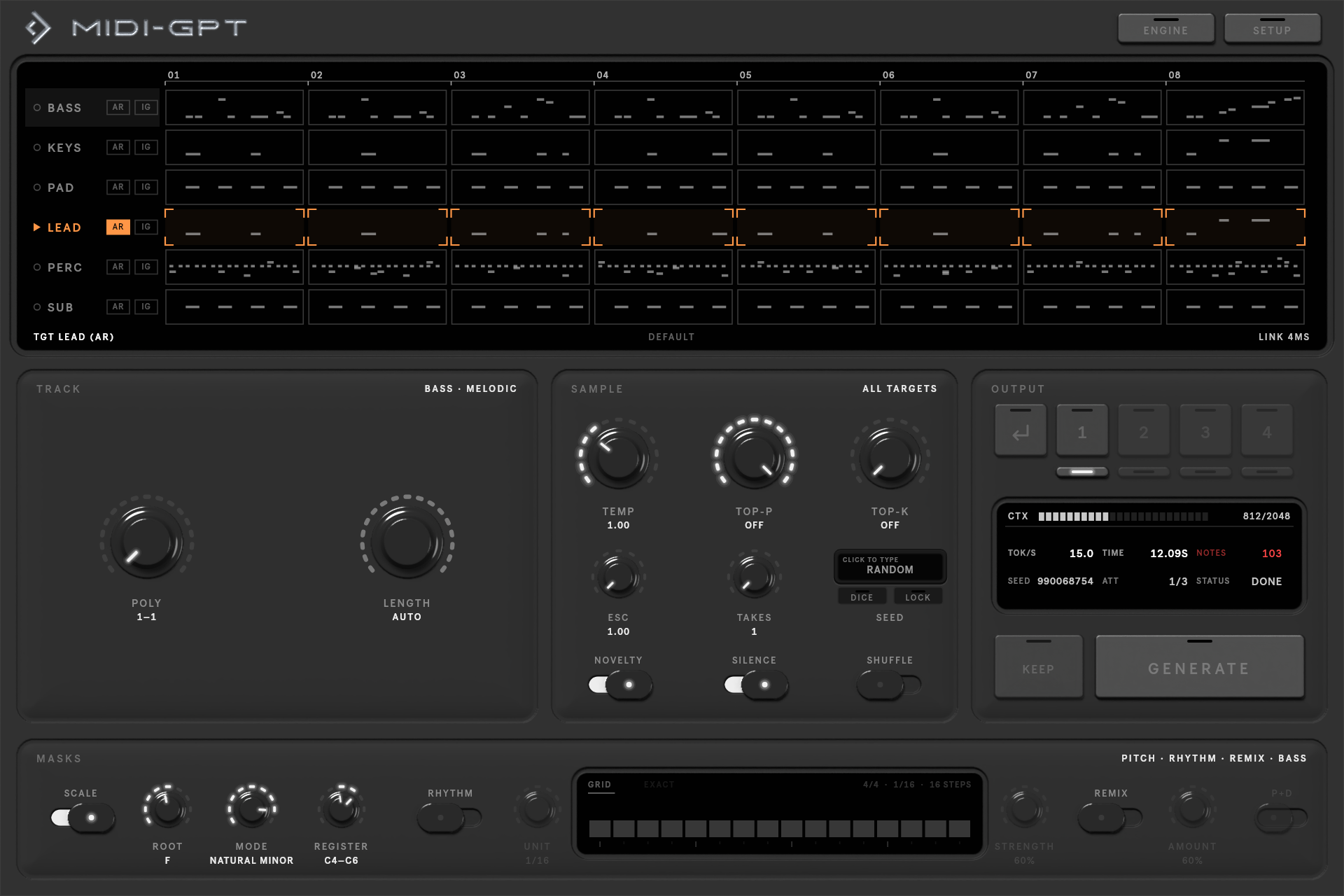Screen dimensions: 1344x896
Task: Disable the active AR on LEAD track
Action: (118, 227)
